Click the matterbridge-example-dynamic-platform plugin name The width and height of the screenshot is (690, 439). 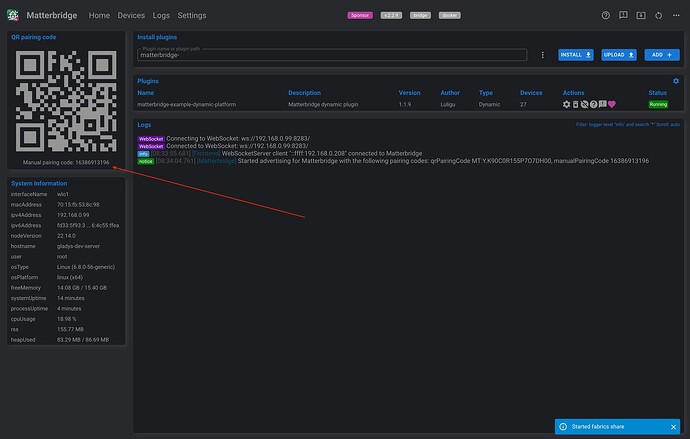(187, 104)
